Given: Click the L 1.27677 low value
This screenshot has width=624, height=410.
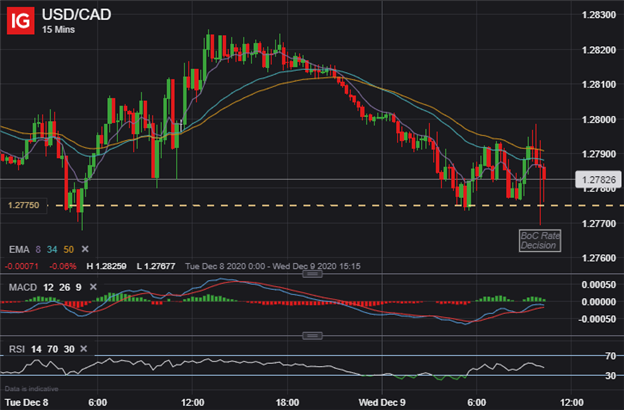Looking at the screenshot, I should coord(156,266).
